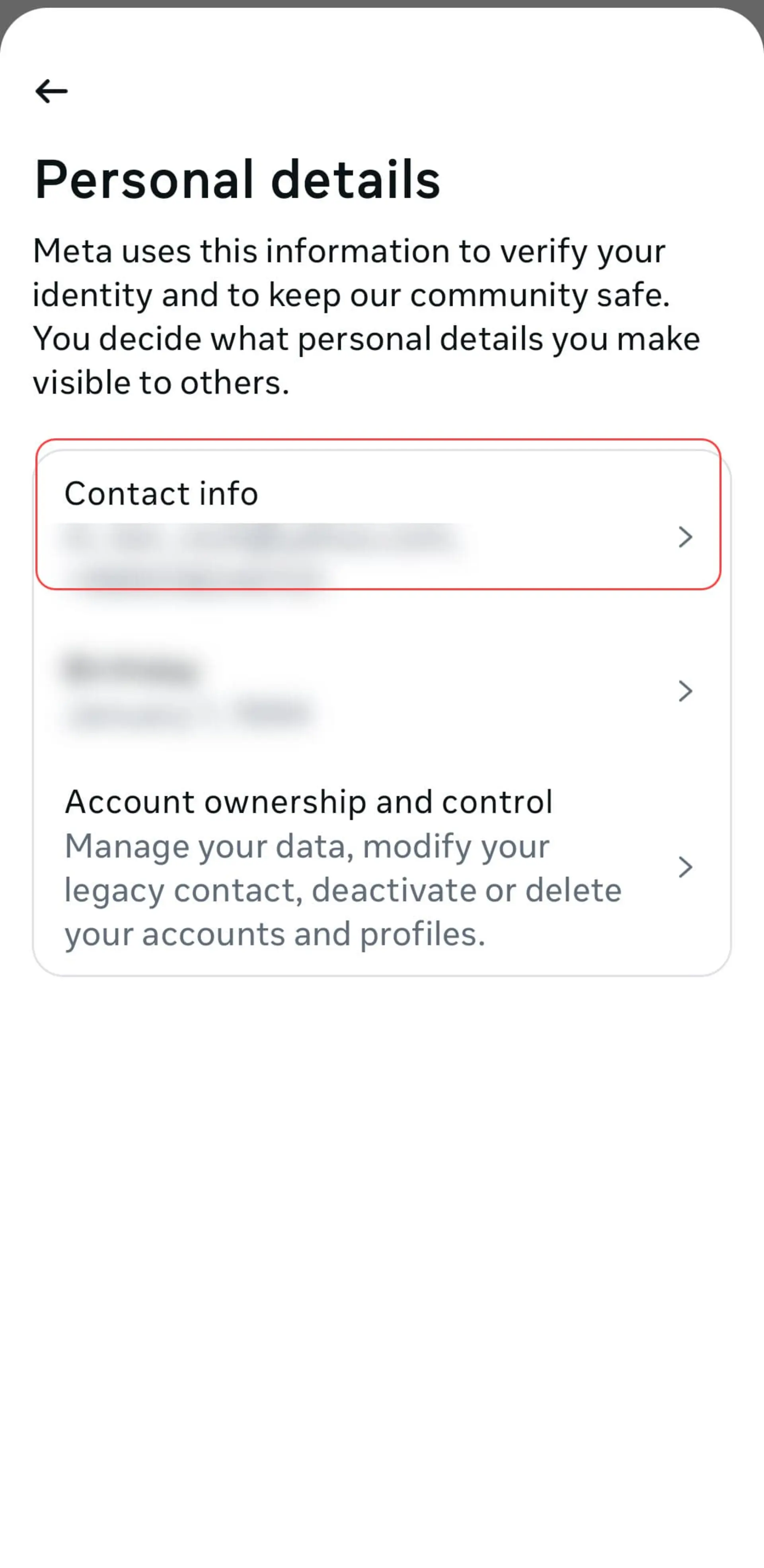Tap the back arrow icon
The image size is (764, 1568).
tap(51, 91)
